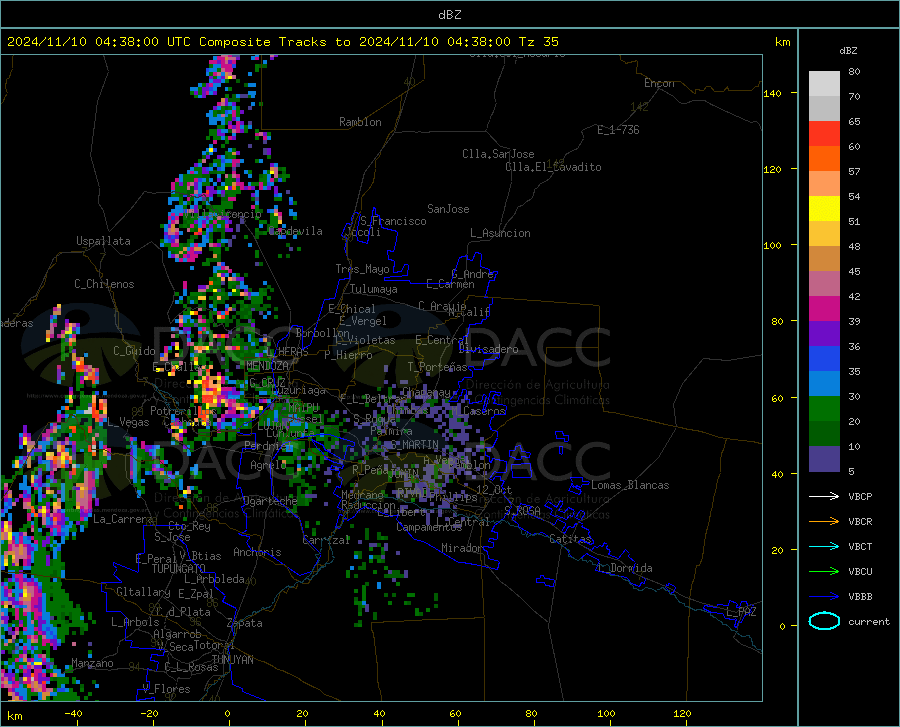
Task: Click the TUPUNGATO map label
Action: (x=179, y=569)
